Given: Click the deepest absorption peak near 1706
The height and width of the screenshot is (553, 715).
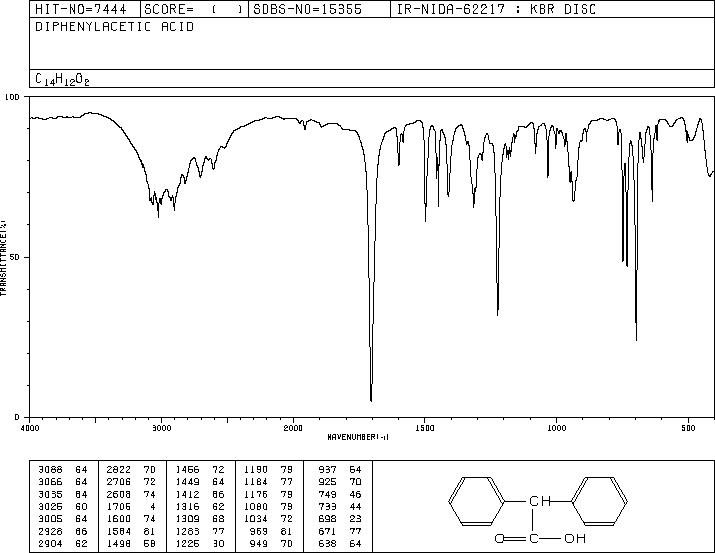Looking at the screenshot, I should click(371, 400).
